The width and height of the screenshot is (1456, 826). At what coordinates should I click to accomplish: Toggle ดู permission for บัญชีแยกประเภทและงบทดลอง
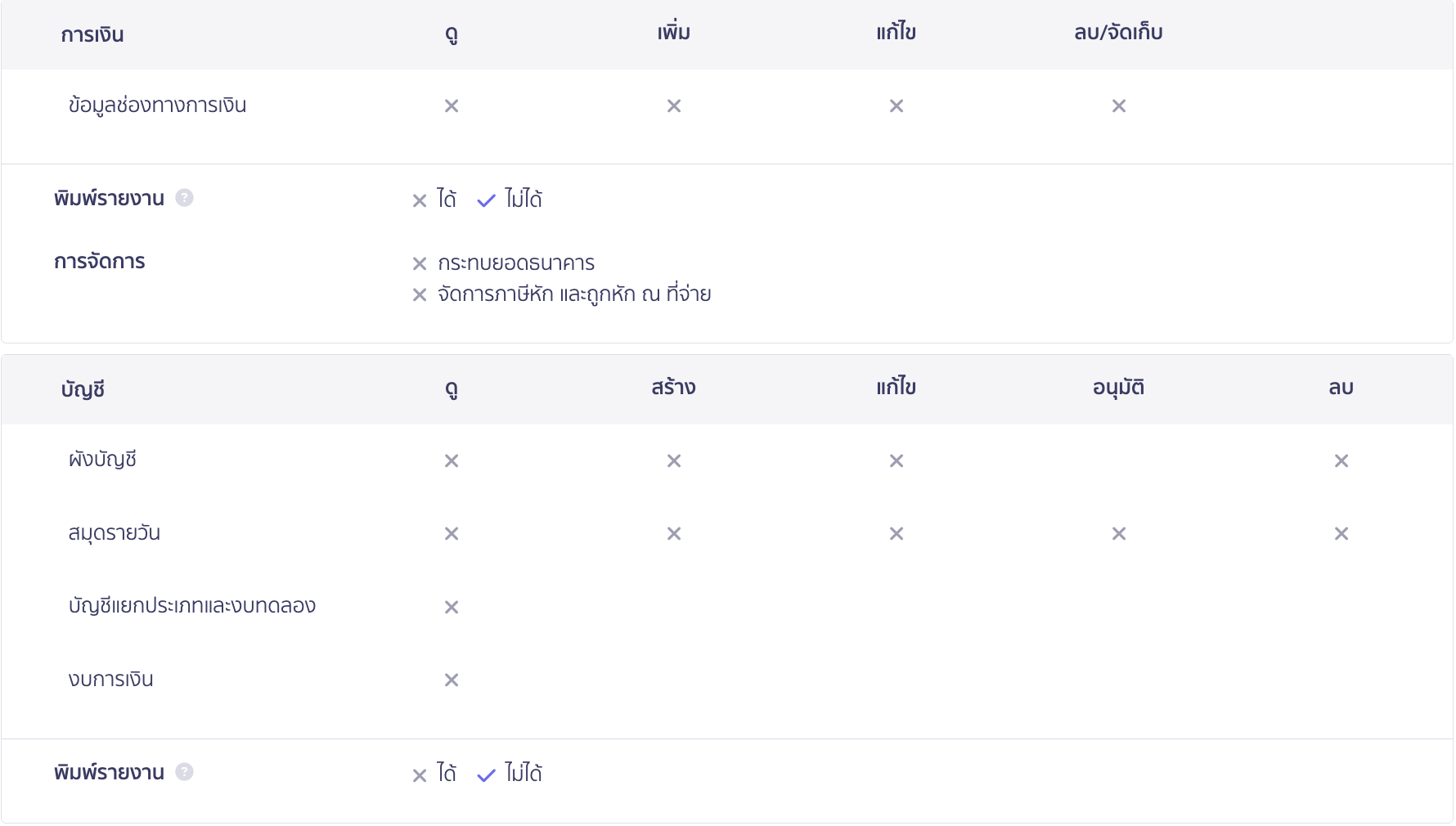[x=451, y=606]
